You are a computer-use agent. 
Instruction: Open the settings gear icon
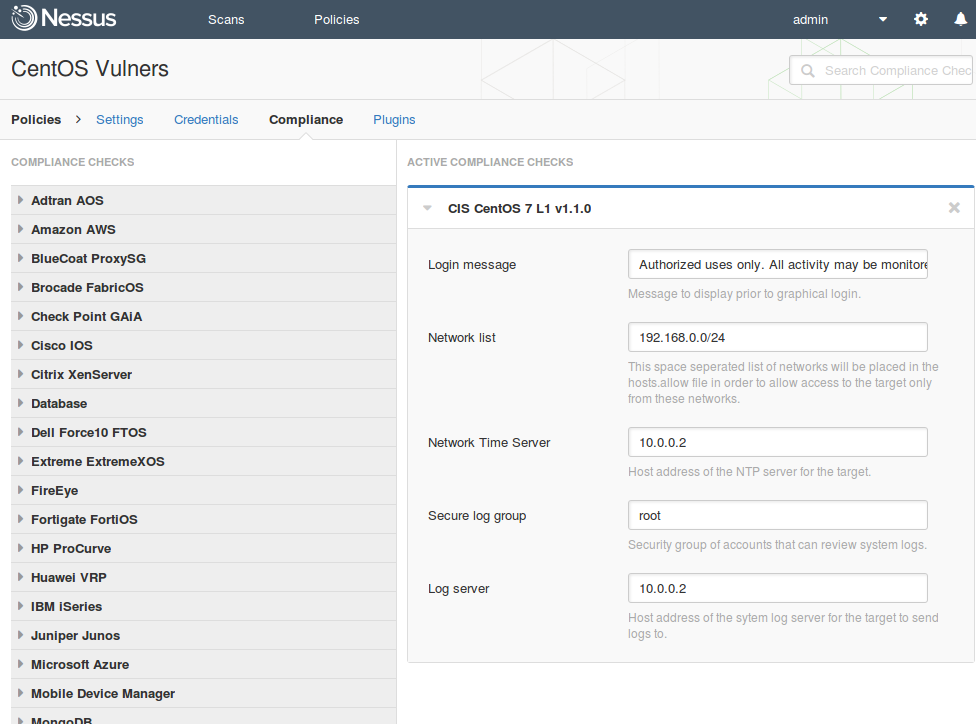921,19
